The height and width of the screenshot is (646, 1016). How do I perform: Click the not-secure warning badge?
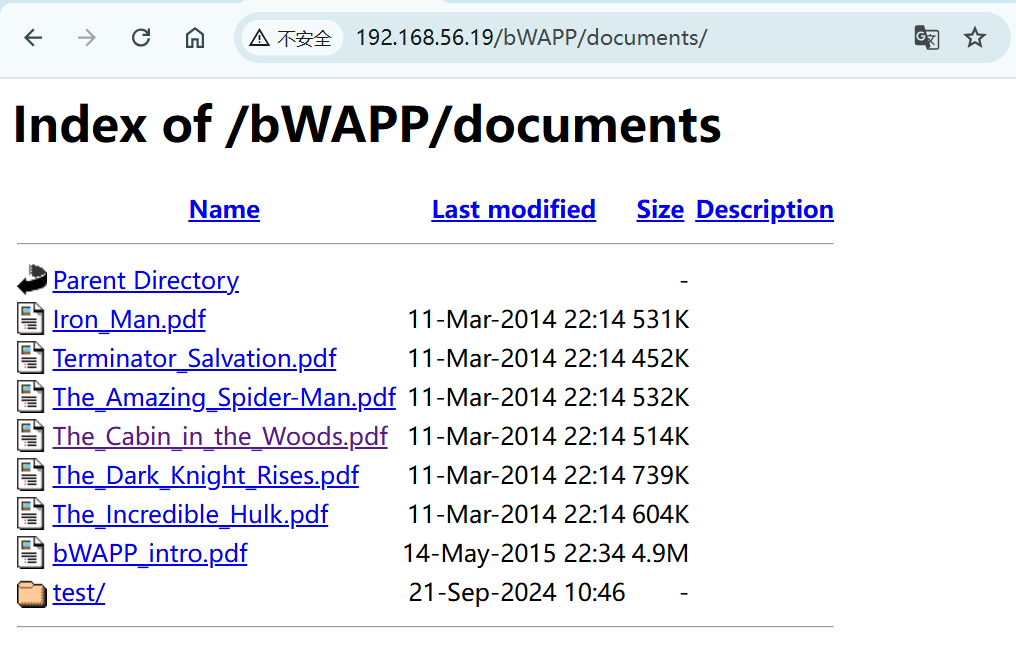(x=291, y=38)
